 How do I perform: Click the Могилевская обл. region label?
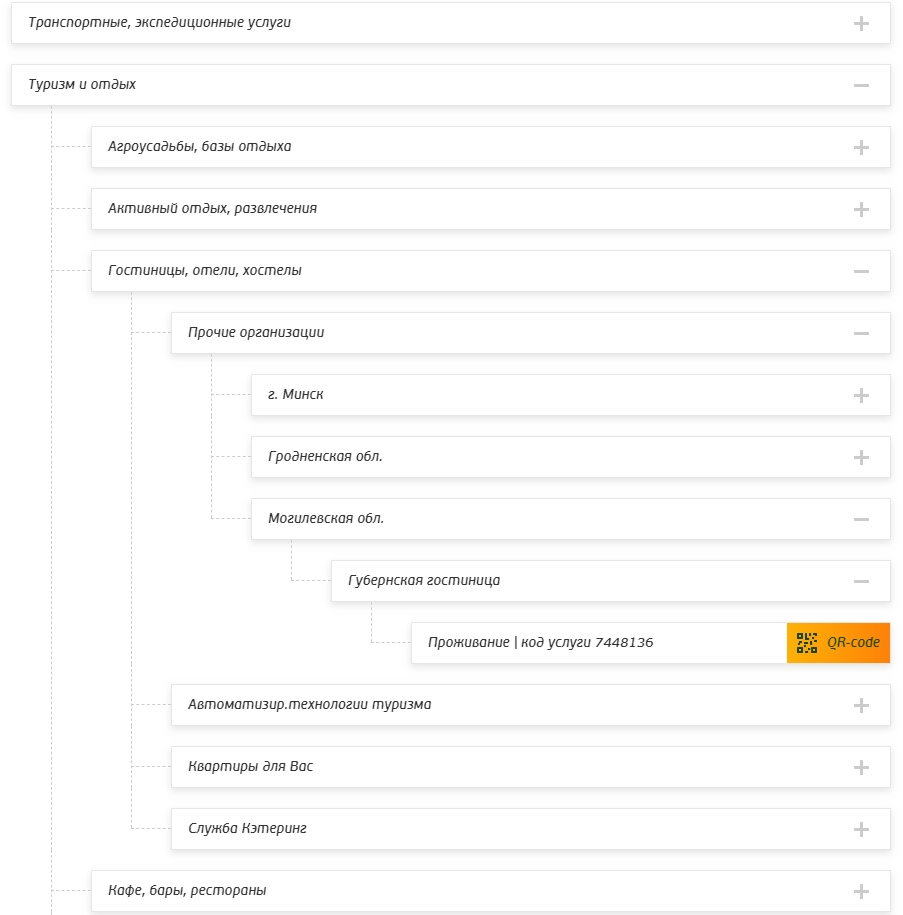pos(326,519)
